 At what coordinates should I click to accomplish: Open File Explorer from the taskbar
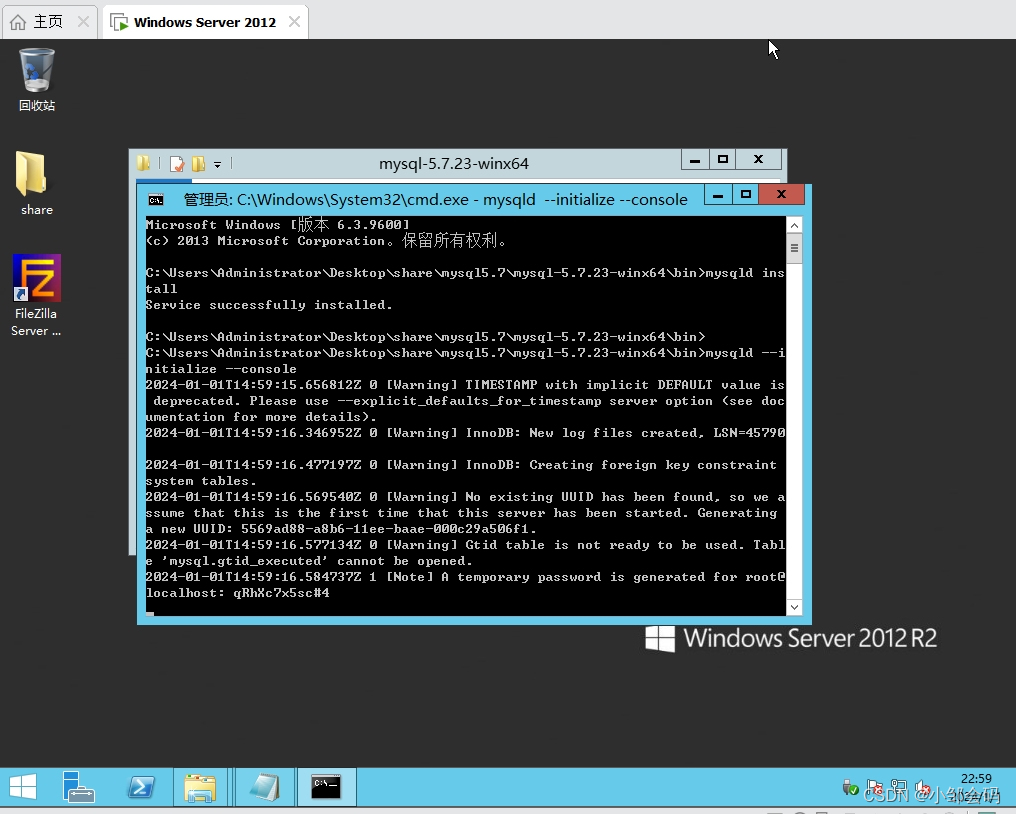200,787
